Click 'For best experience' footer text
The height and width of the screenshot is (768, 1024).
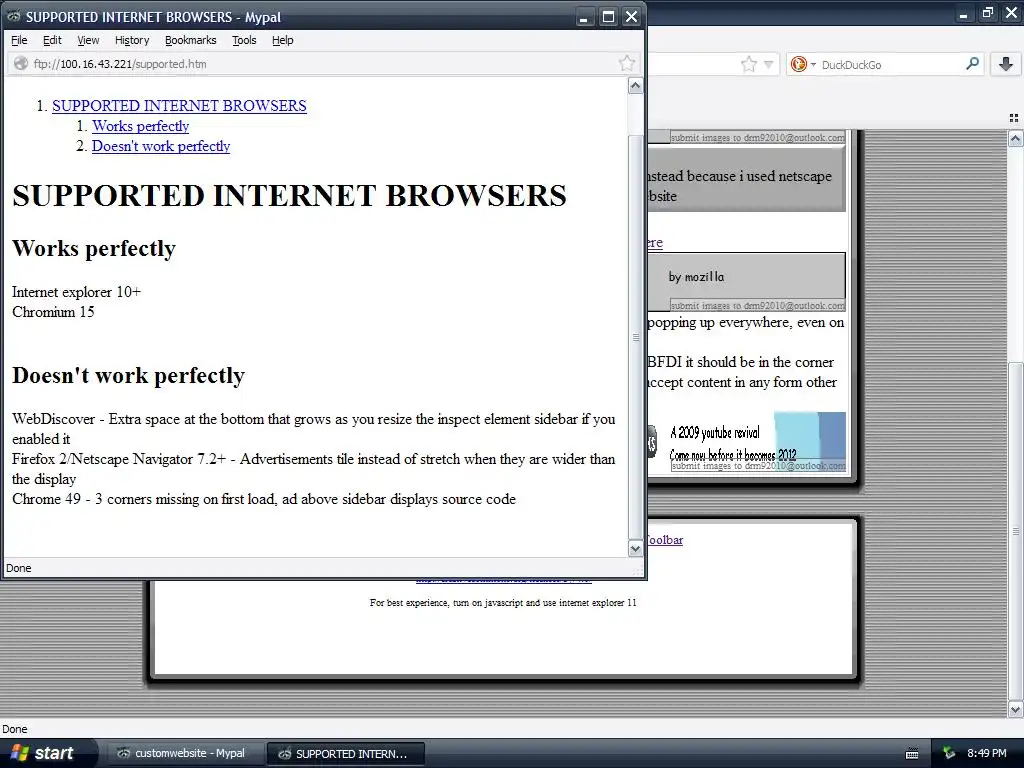(x=503, y=603)
